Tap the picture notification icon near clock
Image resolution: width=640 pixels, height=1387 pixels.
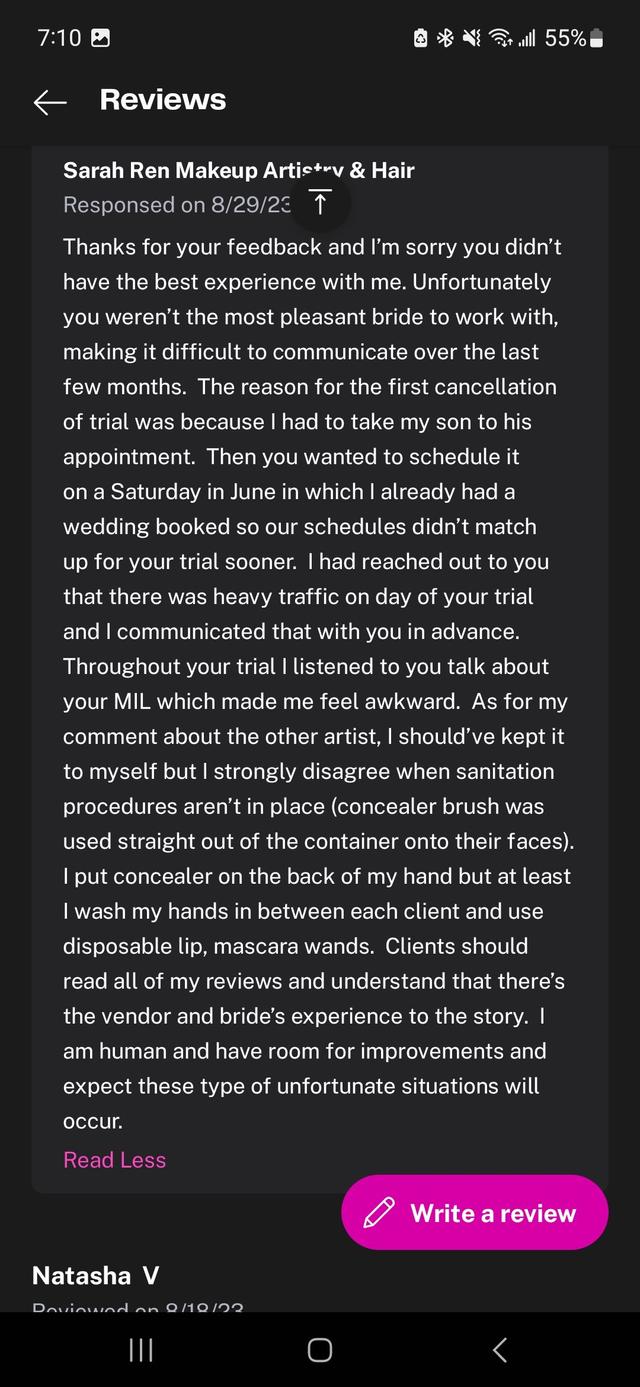100,39
